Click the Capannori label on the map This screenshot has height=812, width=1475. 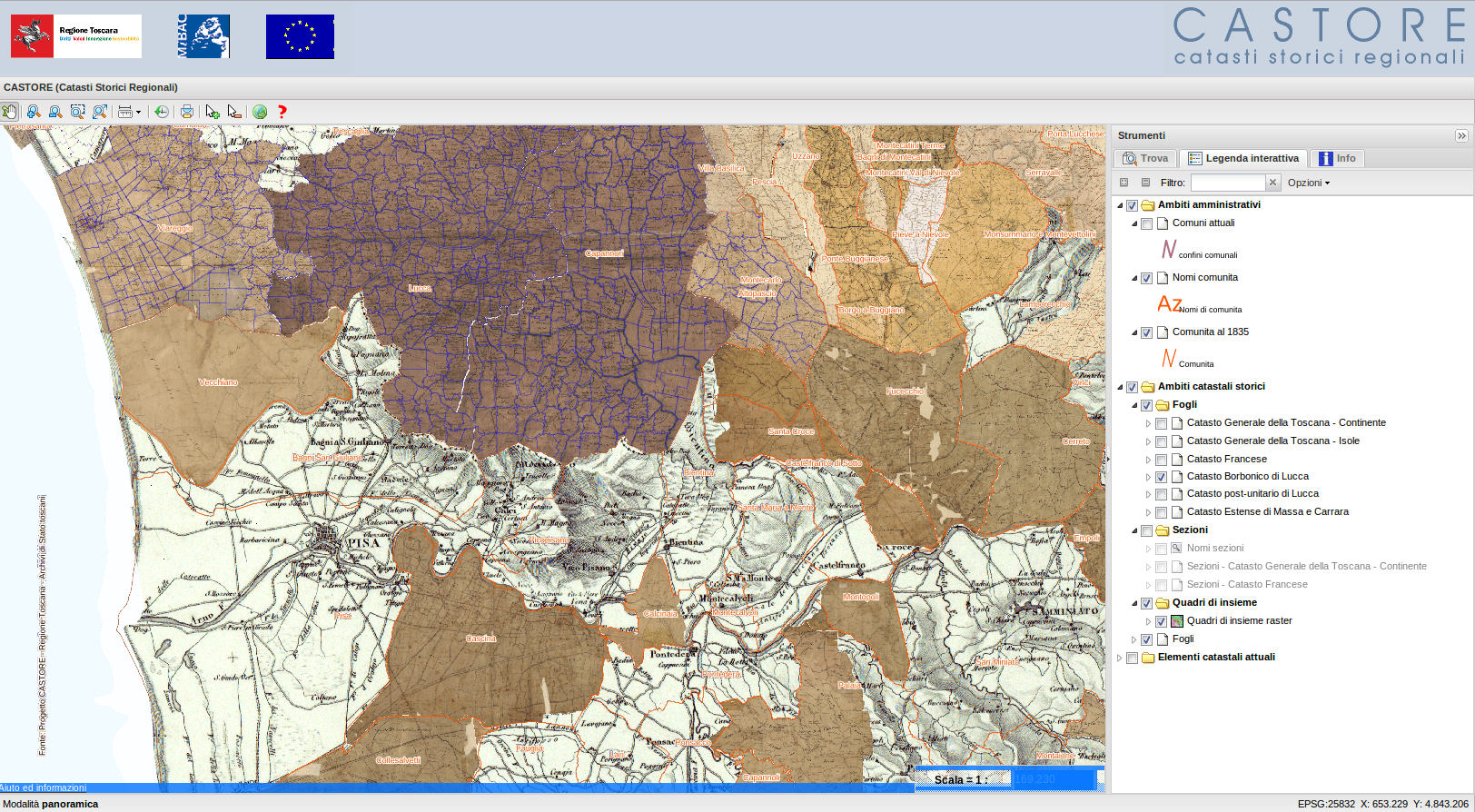click(604, 253)
